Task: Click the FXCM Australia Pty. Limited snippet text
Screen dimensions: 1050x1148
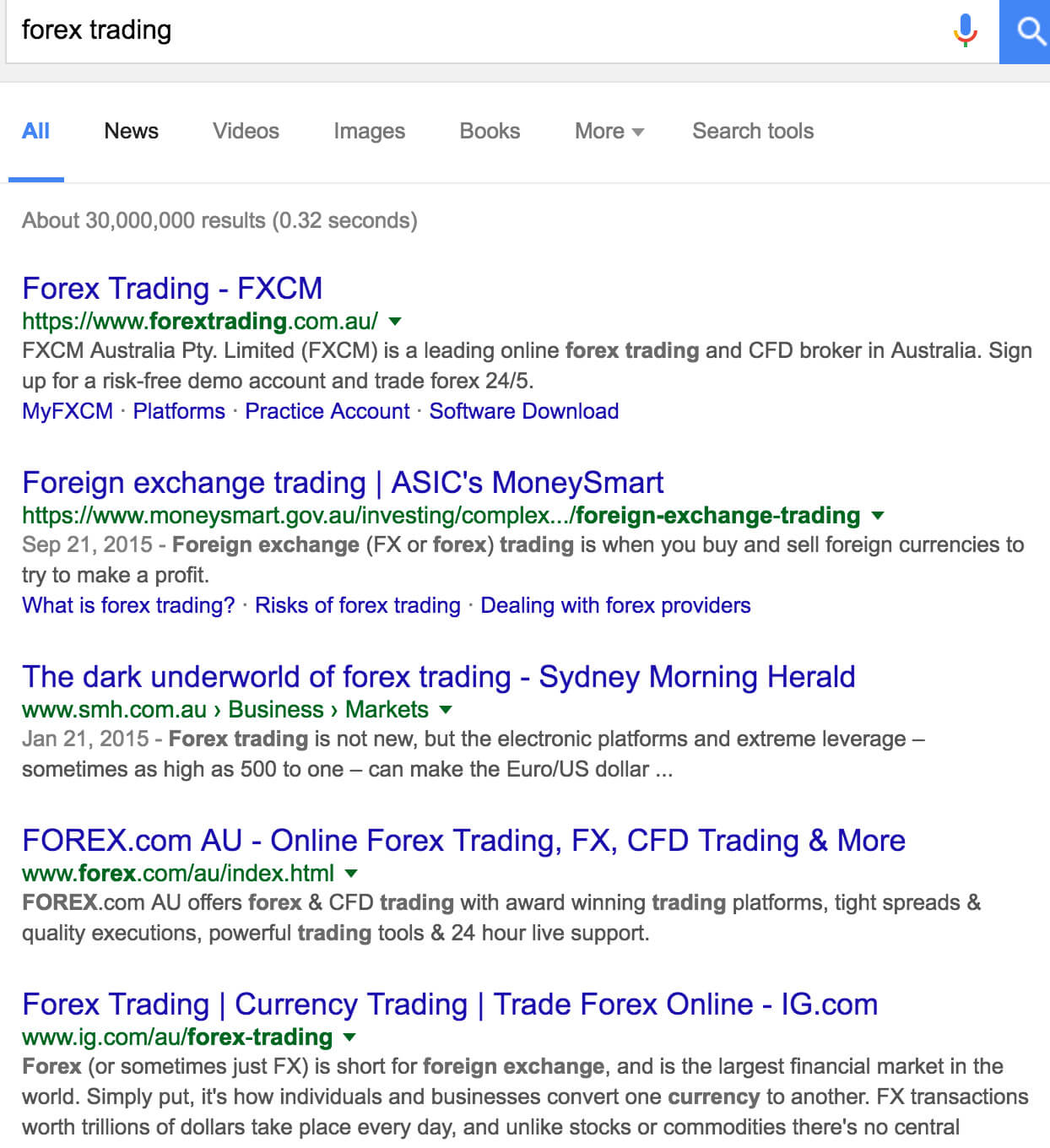Action: pyautogui.click(x=527, y=366)
